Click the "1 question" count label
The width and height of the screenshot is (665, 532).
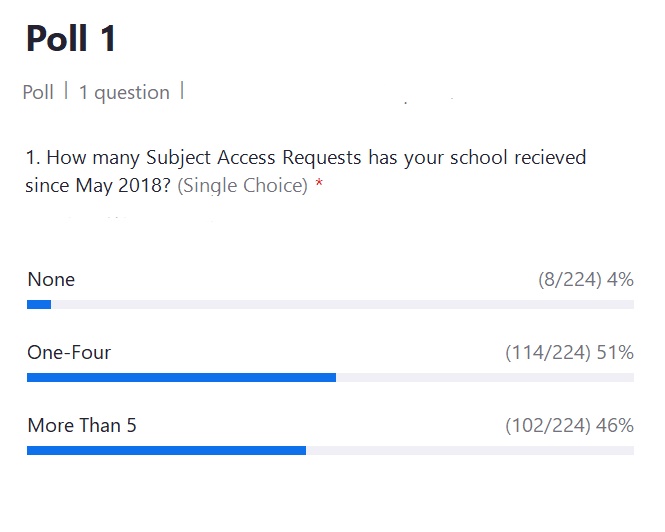[x=124, y=92]
